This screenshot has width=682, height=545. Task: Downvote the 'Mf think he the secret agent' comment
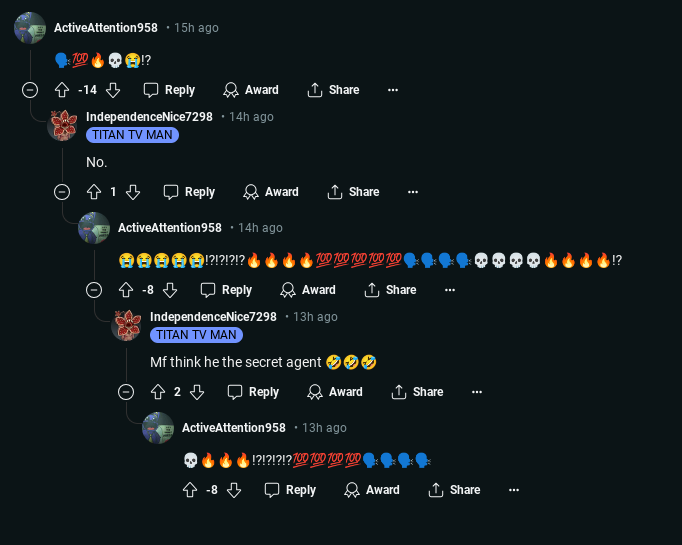point(197,392)
